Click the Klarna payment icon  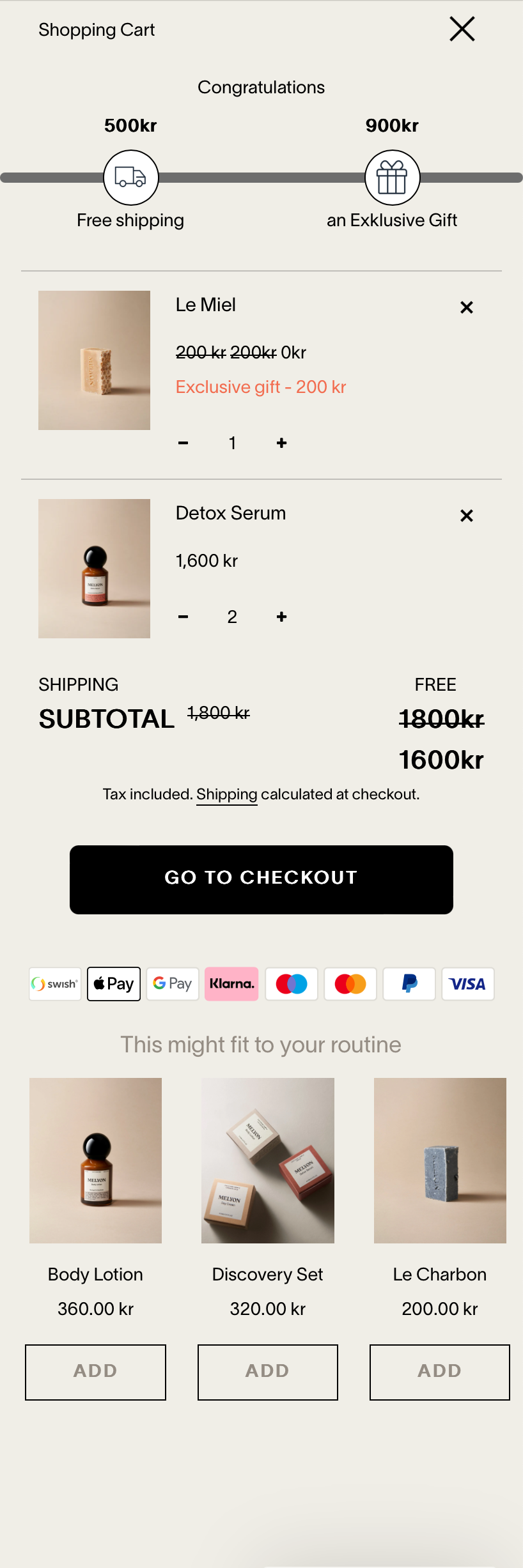point(231,983)
